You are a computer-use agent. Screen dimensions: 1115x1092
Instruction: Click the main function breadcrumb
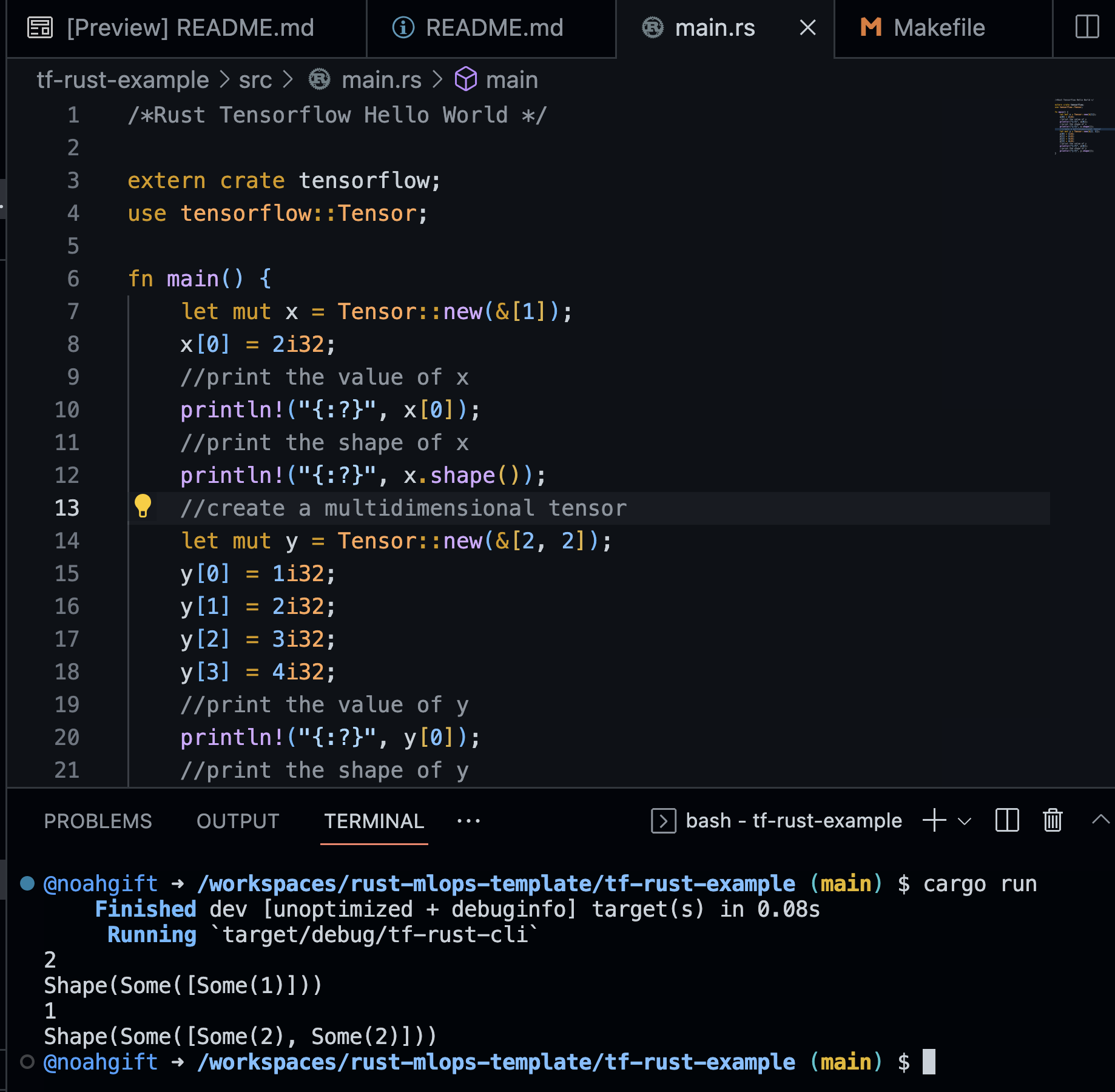coord(512,80)
